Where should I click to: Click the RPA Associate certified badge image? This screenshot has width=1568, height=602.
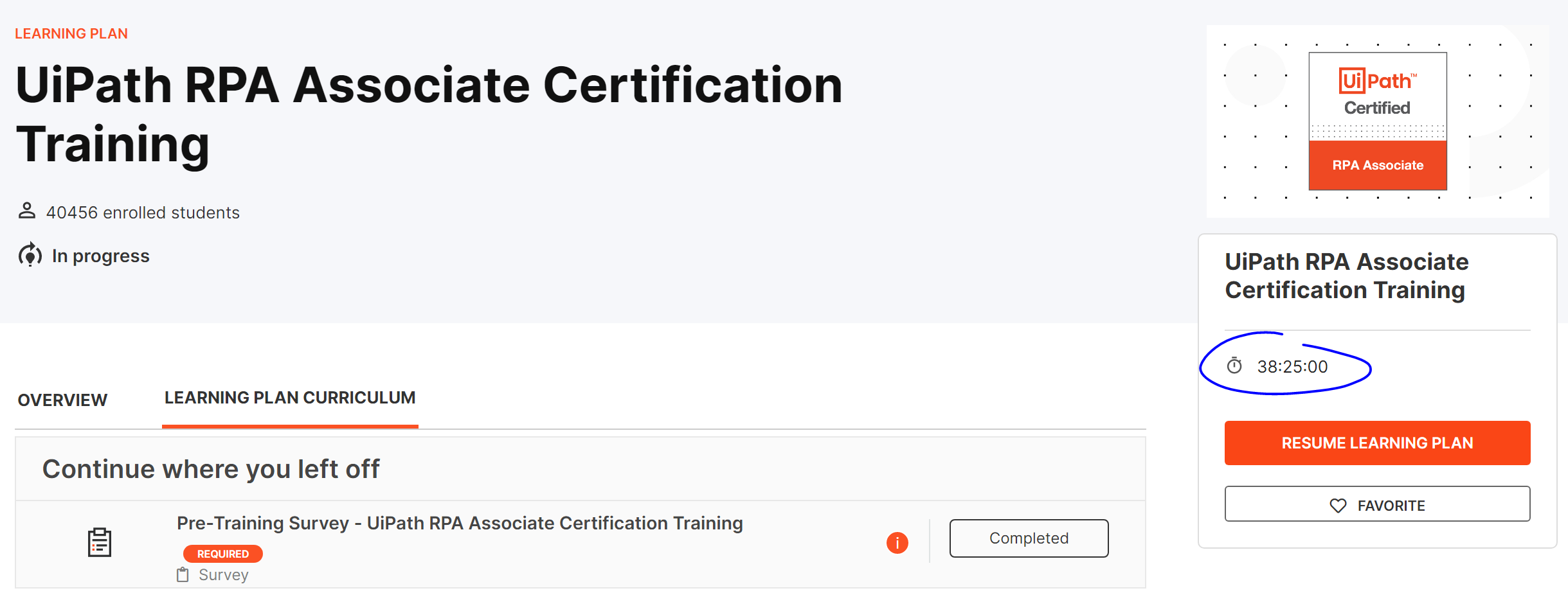[1377, 121]
